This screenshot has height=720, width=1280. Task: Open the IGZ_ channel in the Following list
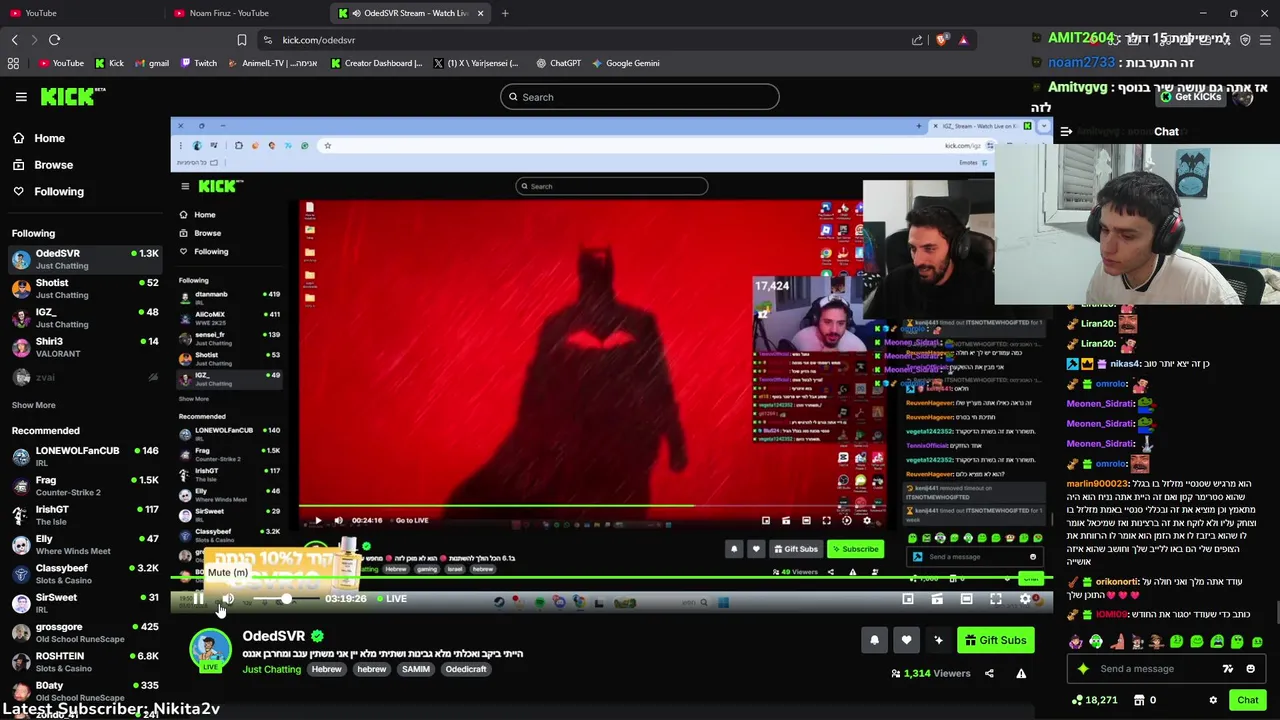point(85,318)
